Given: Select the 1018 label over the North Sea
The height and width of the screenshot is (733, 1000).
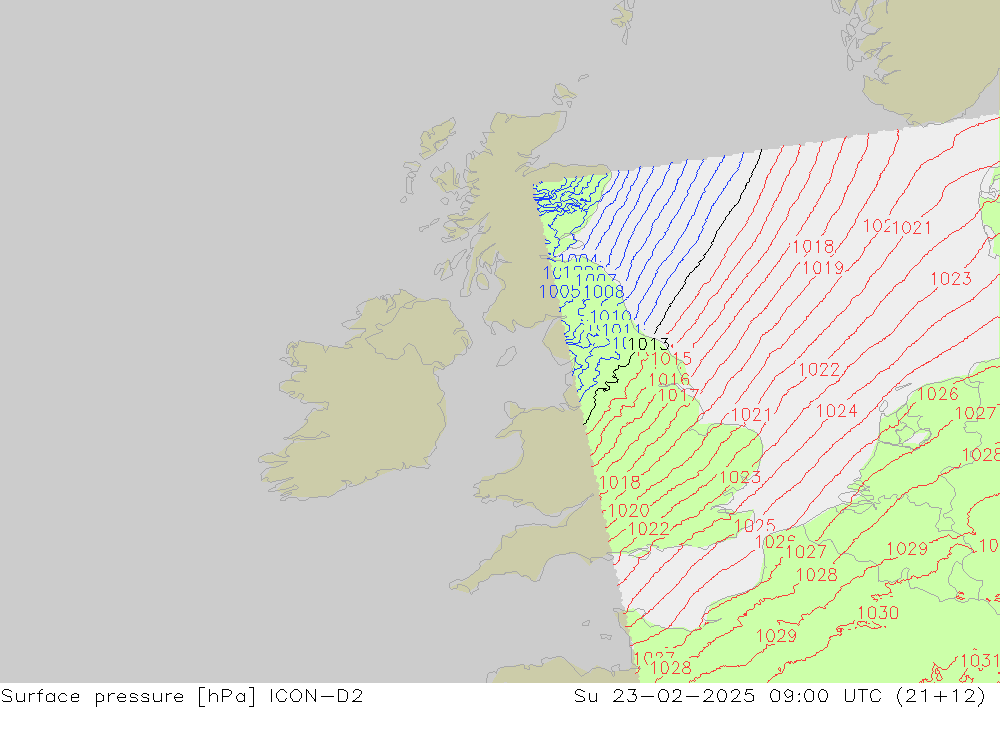Looking at the screenshot, I should pyautogui.click(x=813, y=247).
